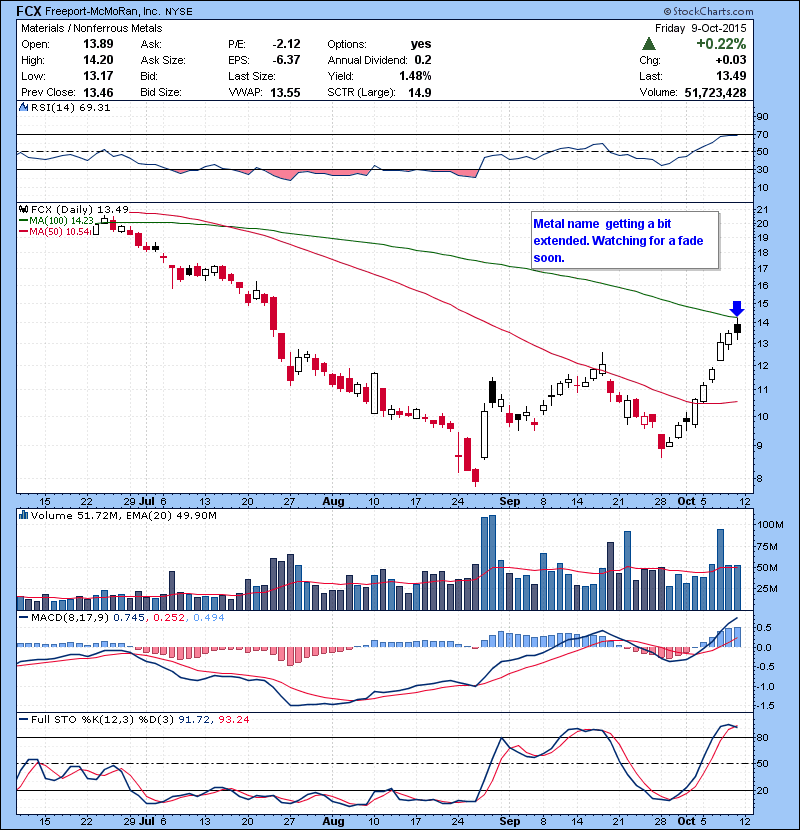
Task: Click the Volume value 51,723,428
Action: click(715, 92)
